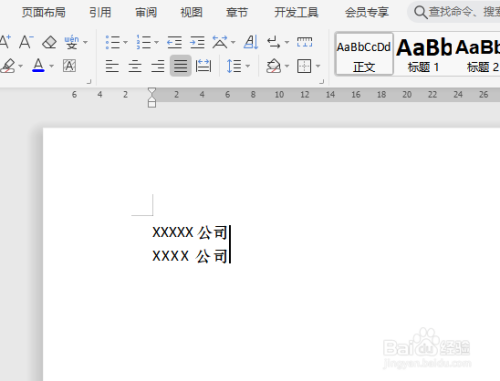This screenshot has height=381, width=500.
Task: Set line spacing
Action: 234,66
